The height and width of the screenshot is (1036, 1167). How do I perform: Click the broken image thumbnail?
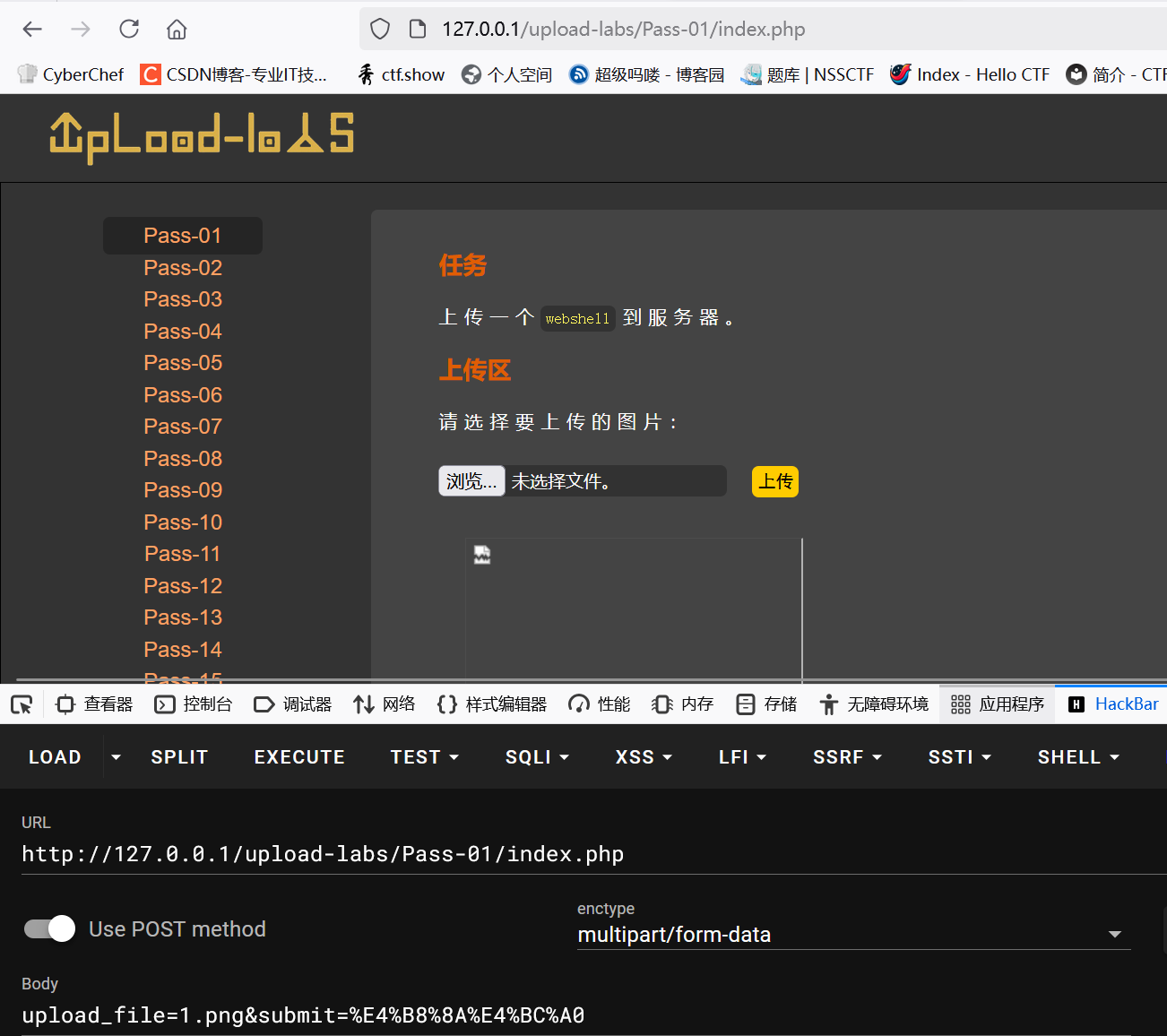tap(482, 555)
